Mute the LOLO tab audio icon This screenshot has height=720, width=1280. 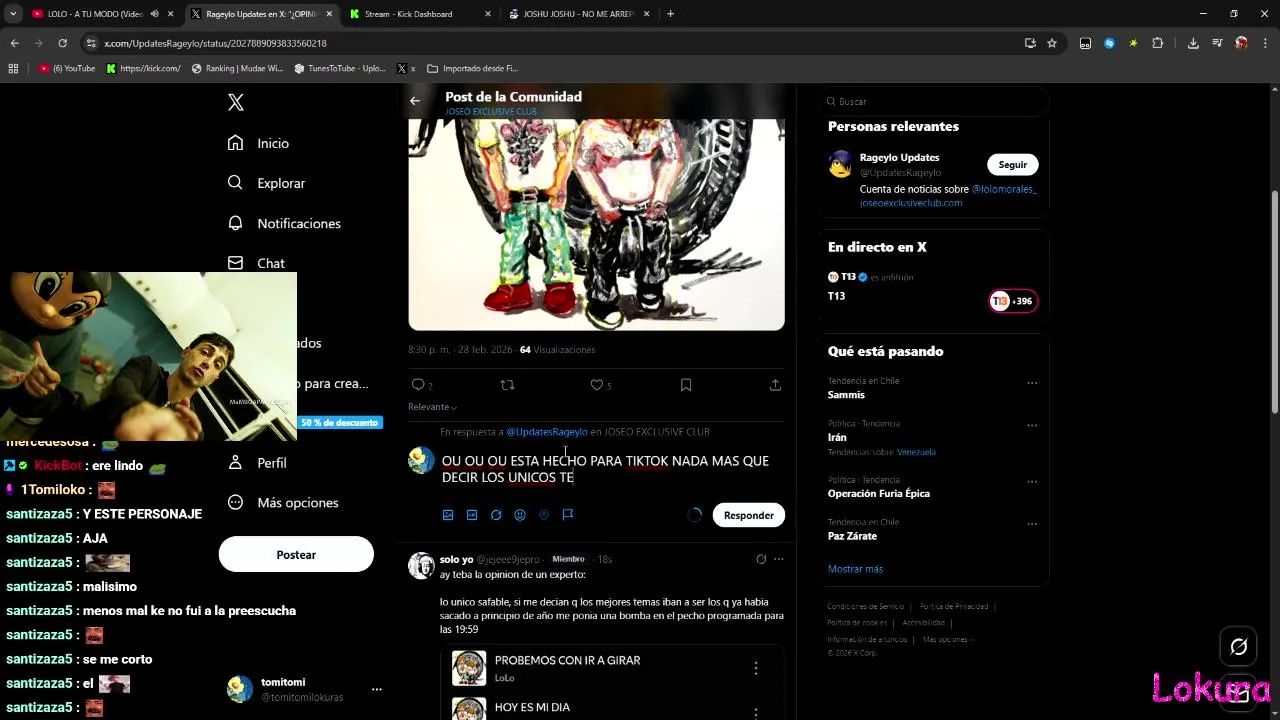[x=155, y=14]
